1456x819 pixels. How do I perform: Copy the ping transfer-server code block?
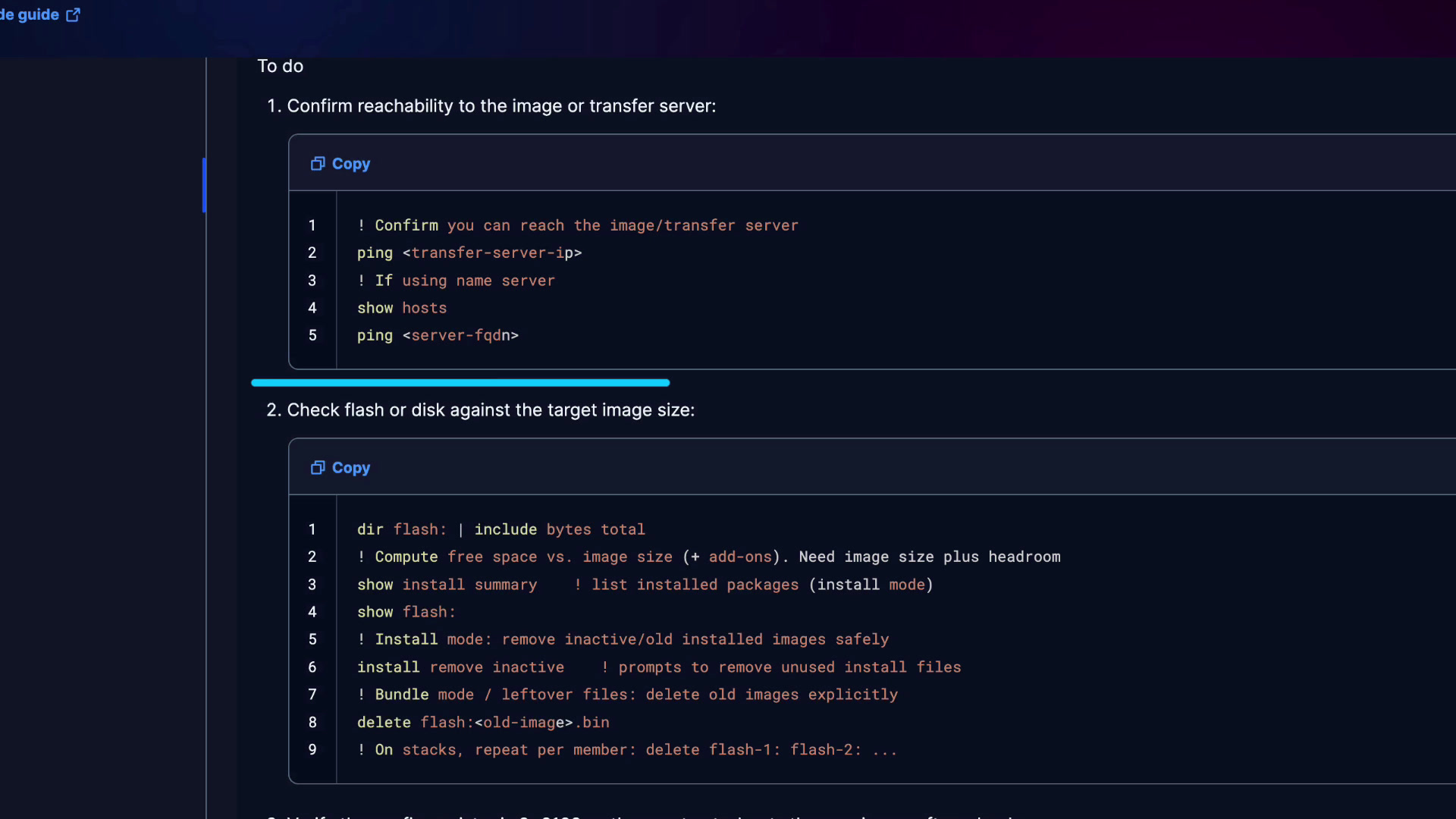[340, 164]
